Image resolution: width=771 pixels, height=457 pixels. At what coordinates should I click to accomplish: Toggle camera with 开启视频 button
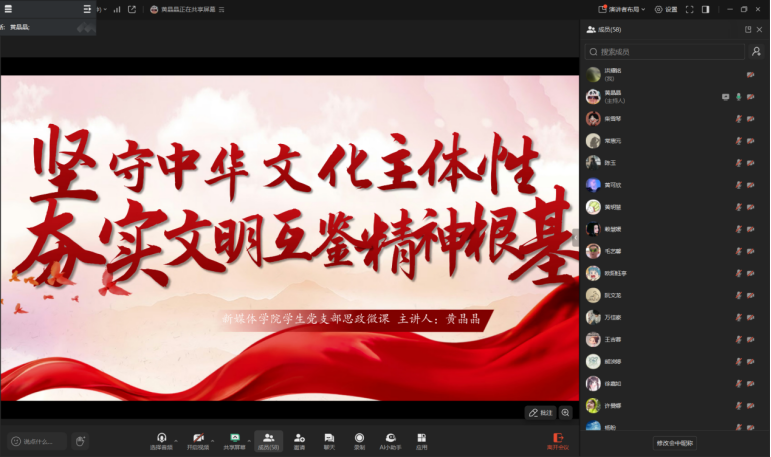click(198, 440)
